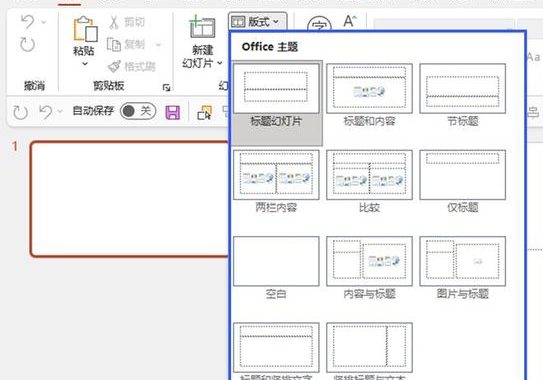Image resolution: width=543 pixels, height=380 pixels.
Task: Click the purple save disk icon
Action: point(172,113)
